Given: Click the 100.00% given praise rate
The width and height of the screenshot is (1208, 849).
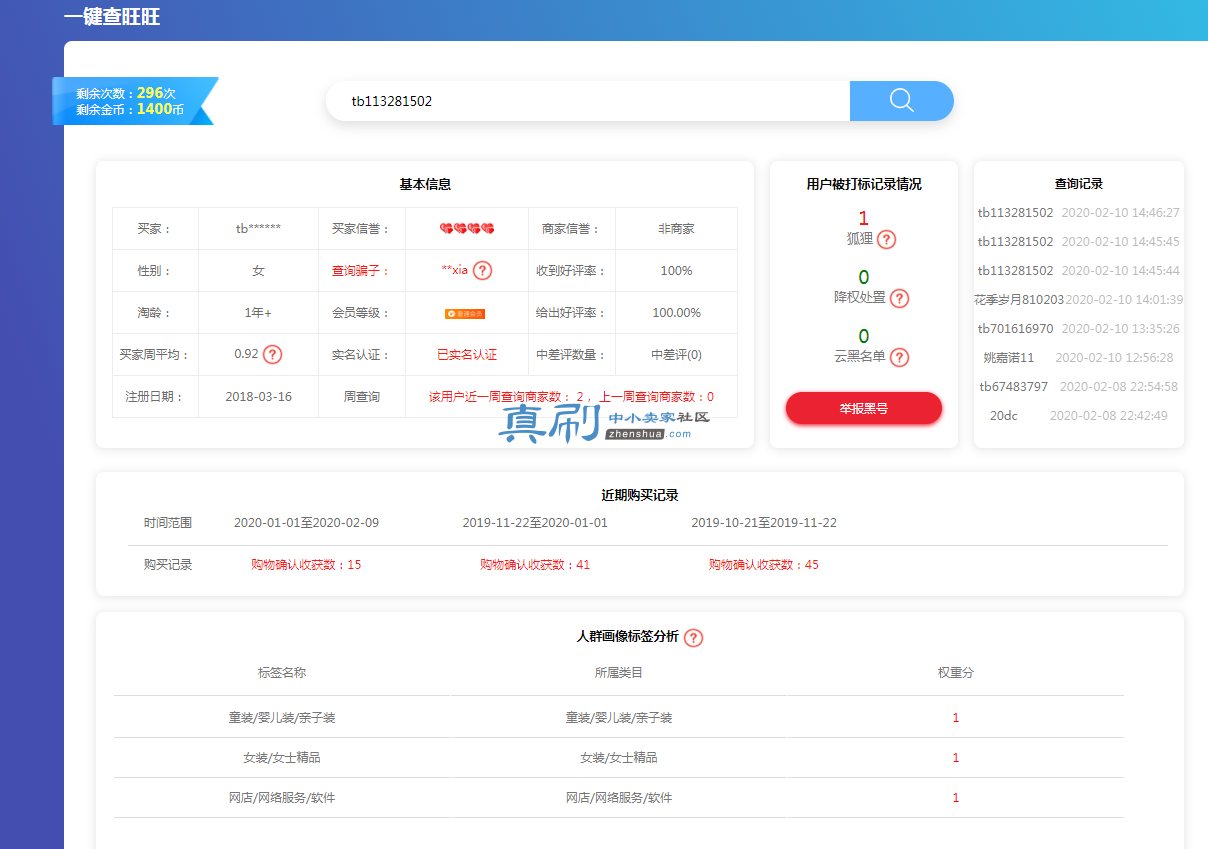Looking at the screenshot, I should click(676, 313).
